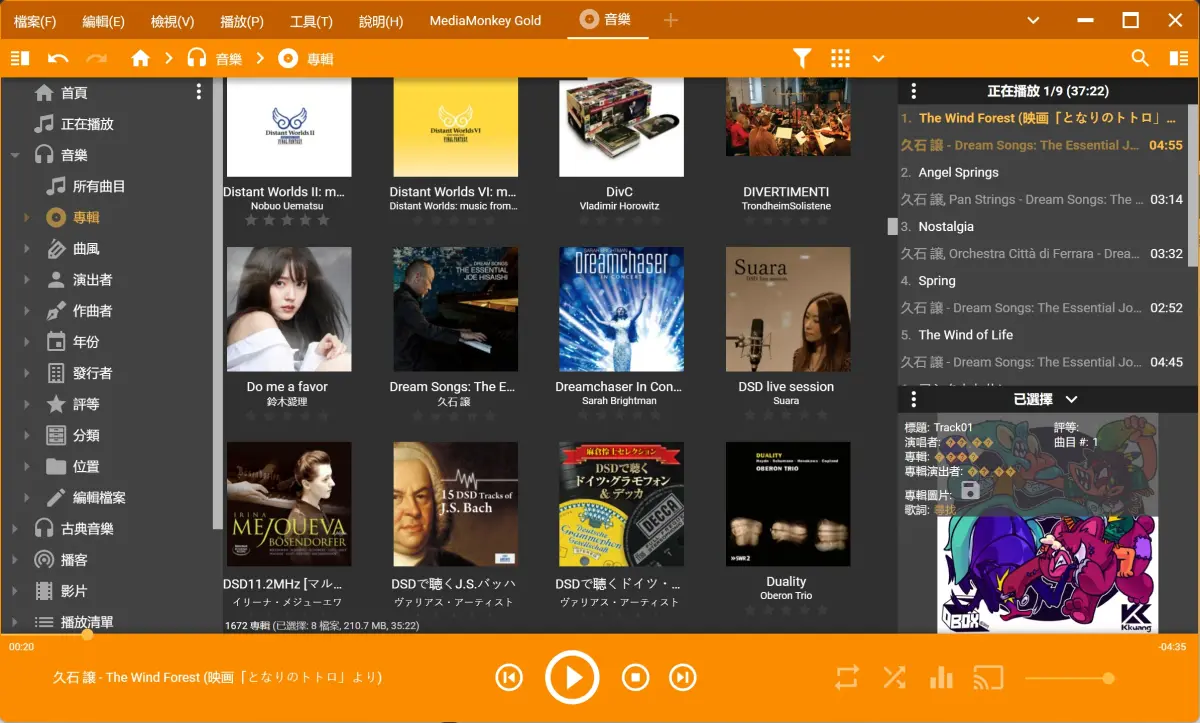Select the Duality album cover
Image resolution: width=1200 pixels, height=723 pixels.
click(788, 504)
